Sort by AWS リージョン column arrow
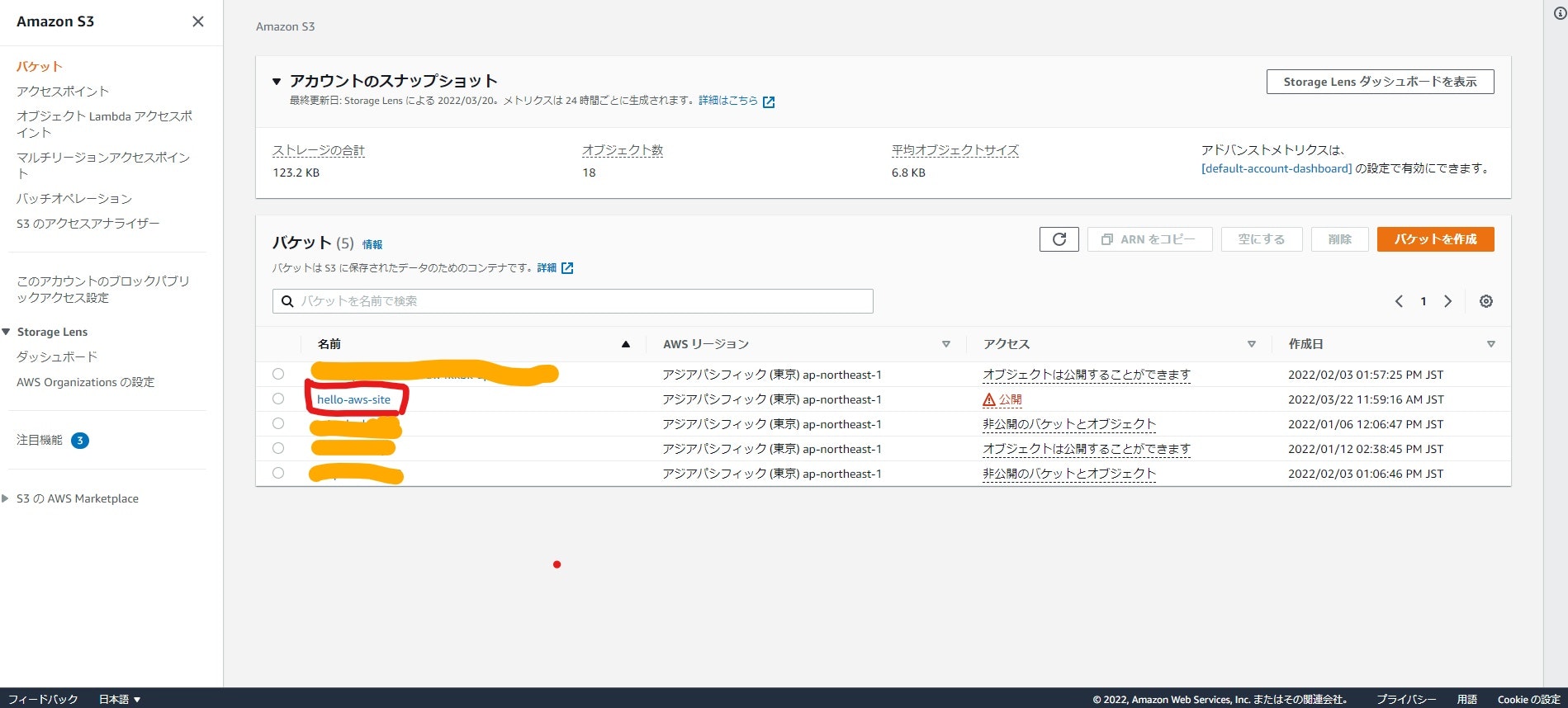Screen dimensions: 1568x708 coord(946,344)
